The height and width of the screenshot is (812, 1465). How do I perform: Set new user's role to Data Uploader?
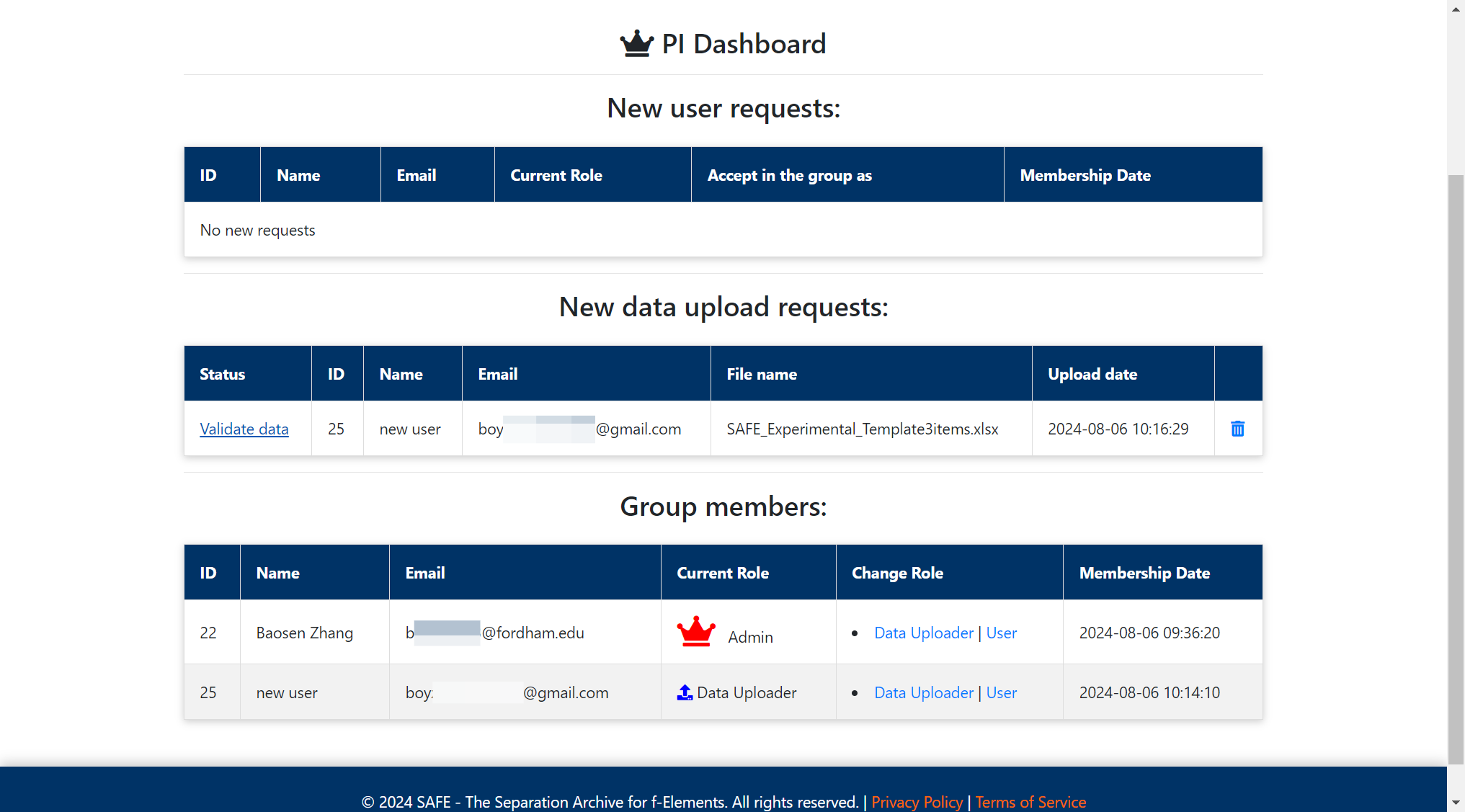click(x=924, y=692)
